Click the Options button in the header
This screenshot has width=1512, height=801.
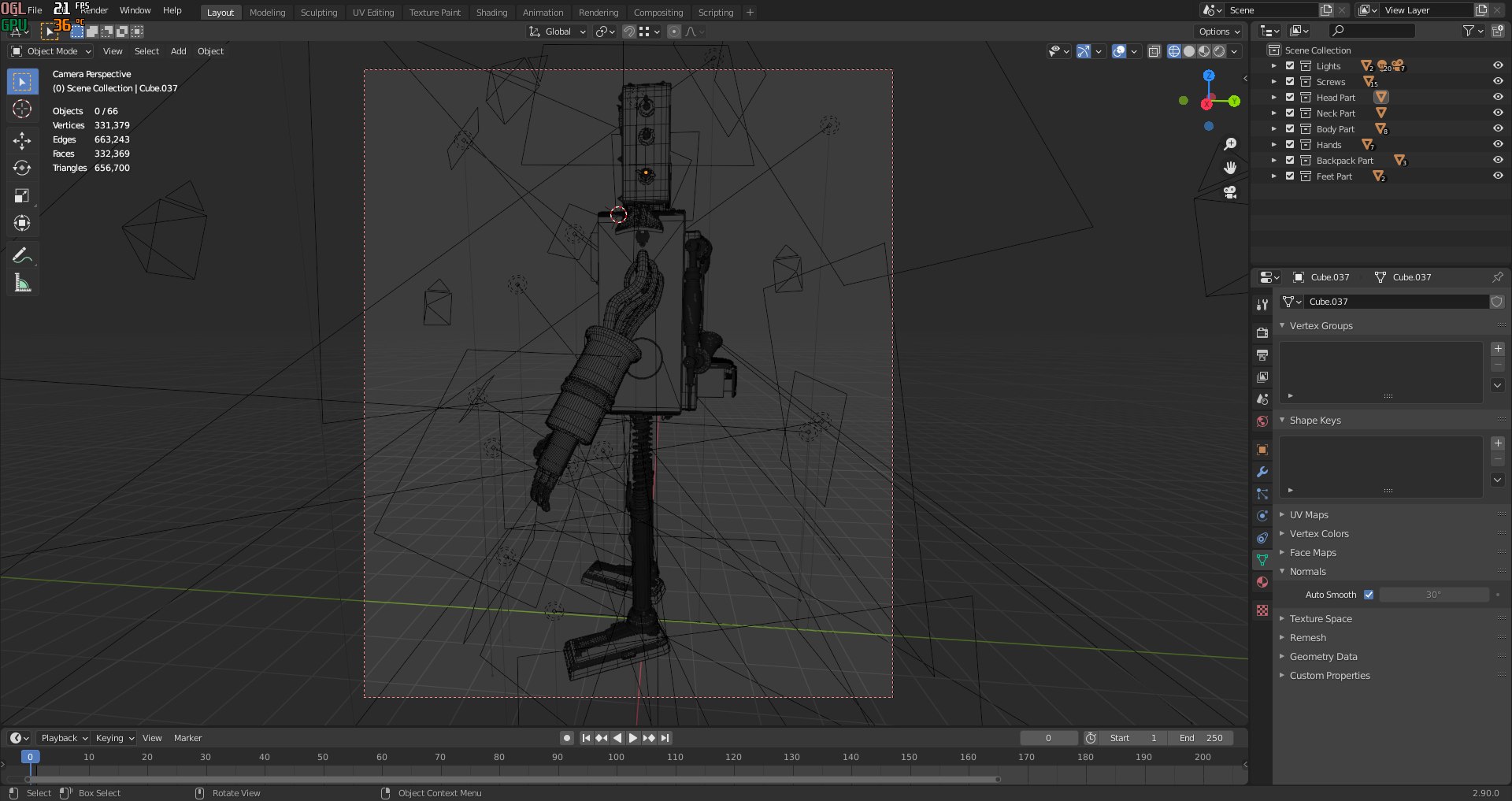pos(1219,32)
